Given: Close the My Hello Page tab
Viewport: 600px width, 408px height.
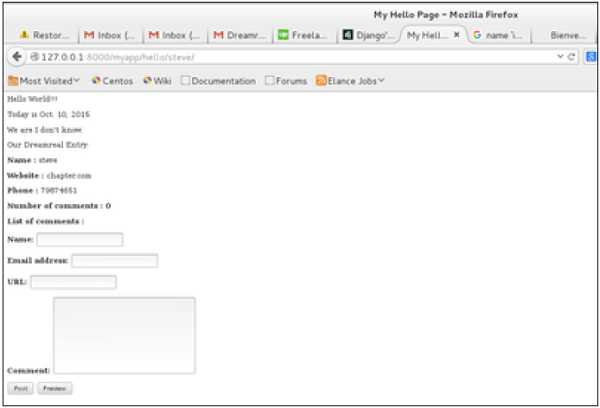Looking at the screenshot, I should click(457, 35).
